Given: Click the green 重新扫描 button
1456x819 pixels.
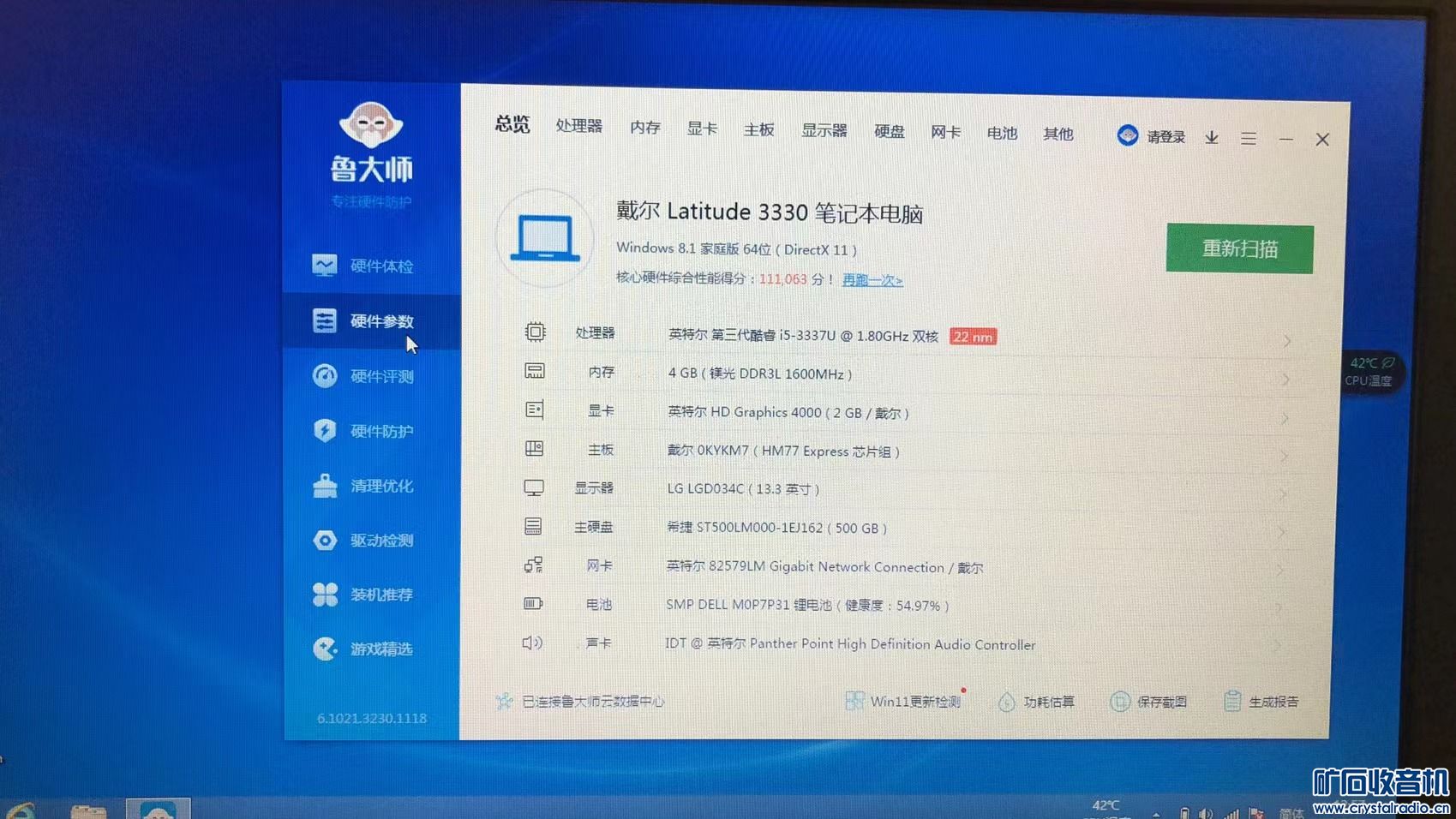Looking at the screenshot, I should [x=1239, y=249].
